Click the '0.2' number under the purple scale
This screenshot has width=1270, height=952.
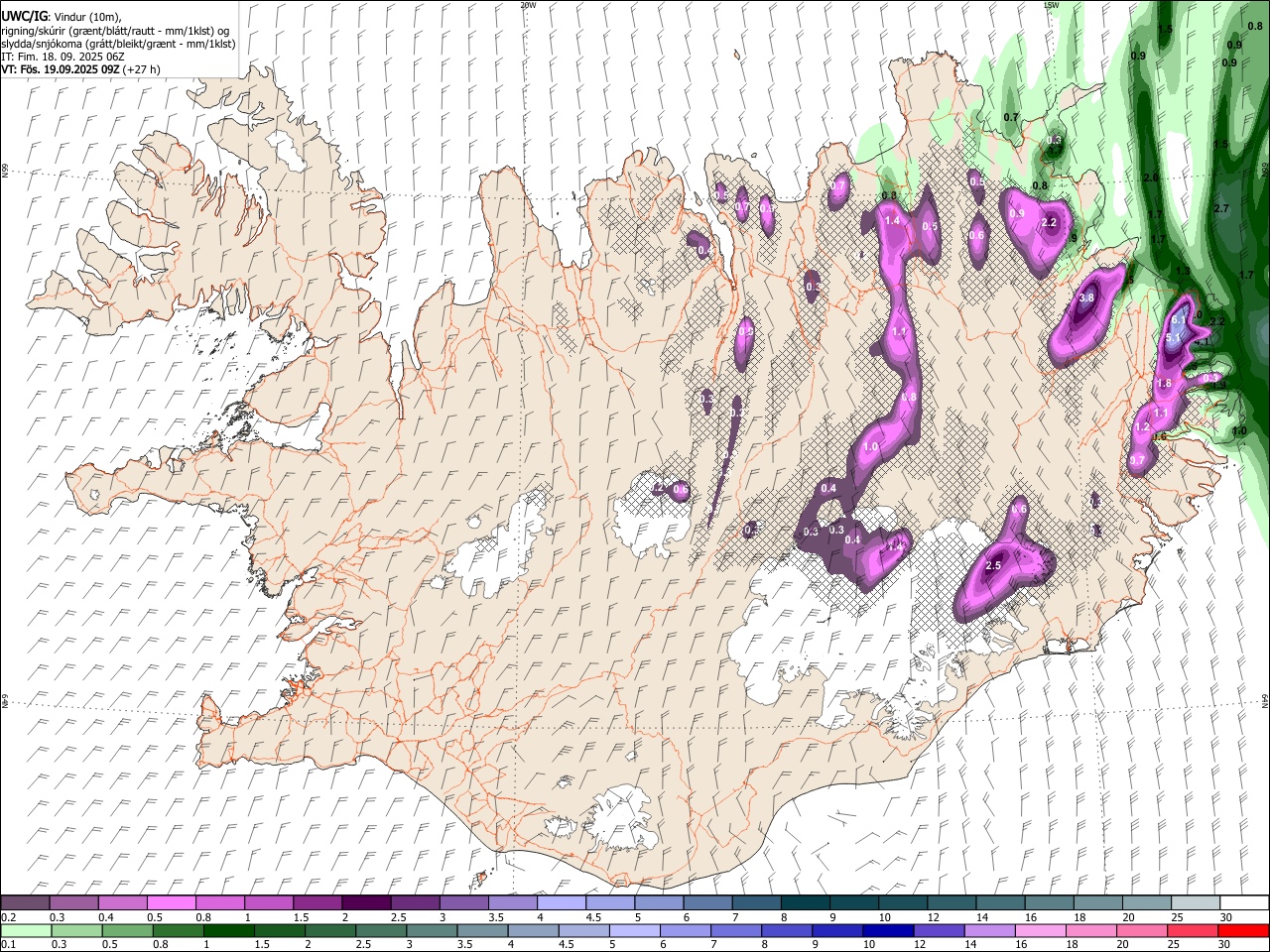pos(8,916)
